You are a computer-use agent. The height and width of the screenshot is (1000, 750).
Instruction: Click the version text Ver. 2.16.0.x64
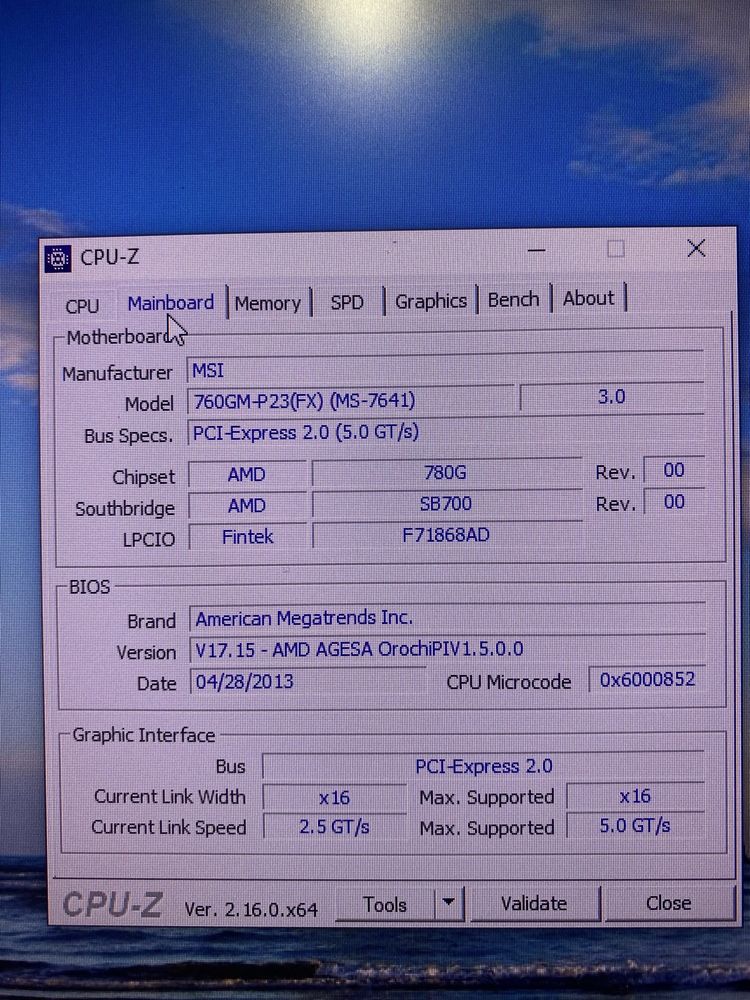(x=251, y=909)
